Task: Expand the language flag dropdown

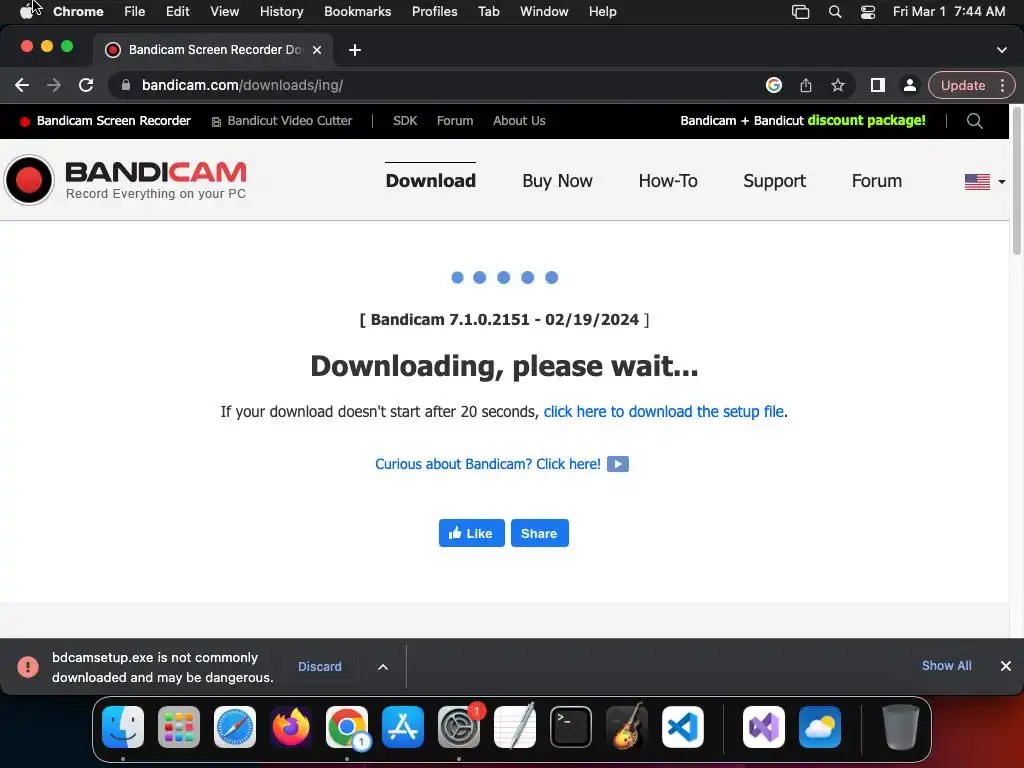Action: coord(985,182)
